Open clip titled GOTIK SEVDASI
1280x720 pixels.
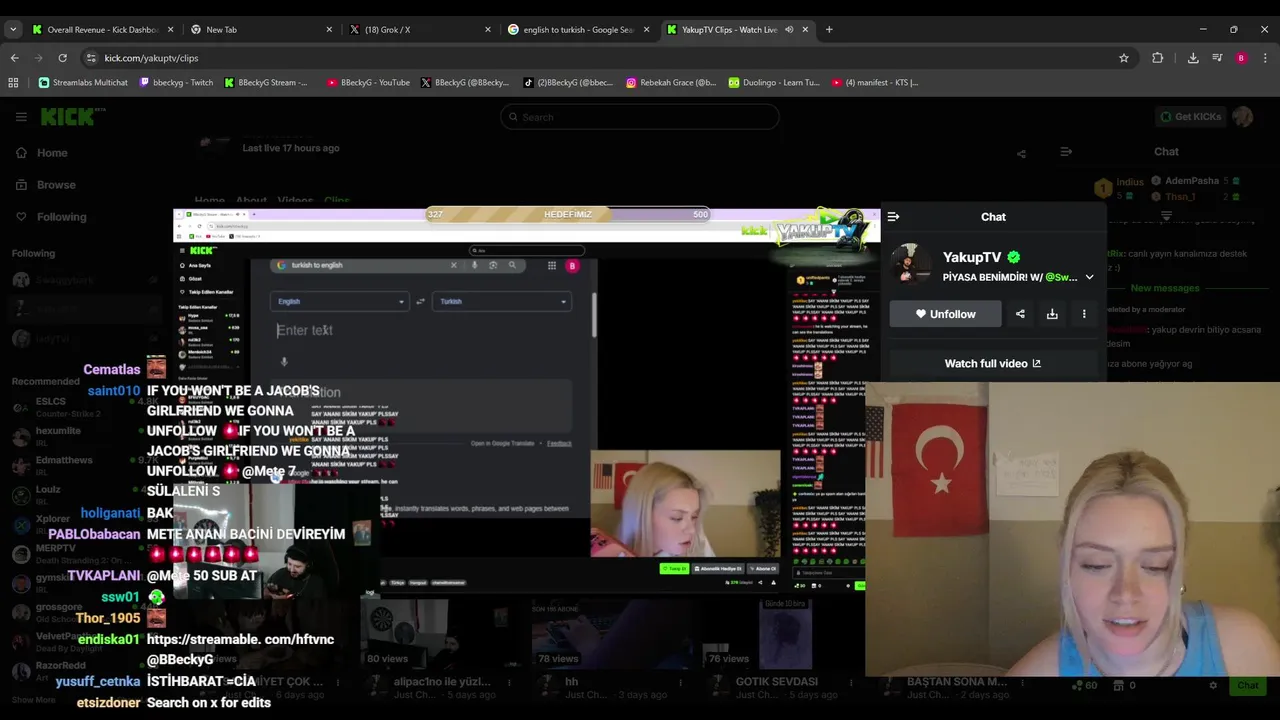pyautogui.click(x=776, y=681)
